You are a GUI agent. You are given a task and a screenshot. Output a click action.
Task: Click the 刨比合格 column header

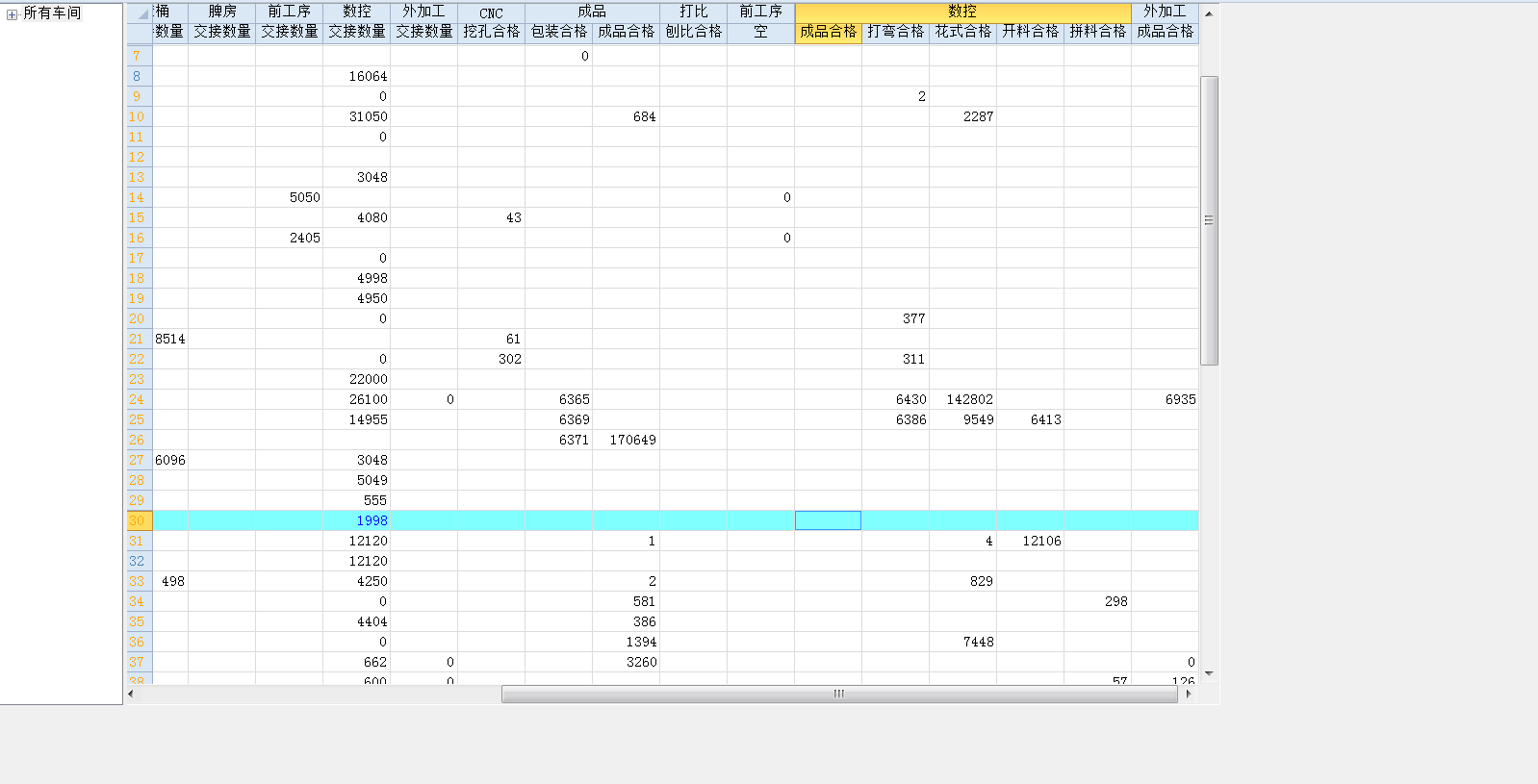click(693, 32)
